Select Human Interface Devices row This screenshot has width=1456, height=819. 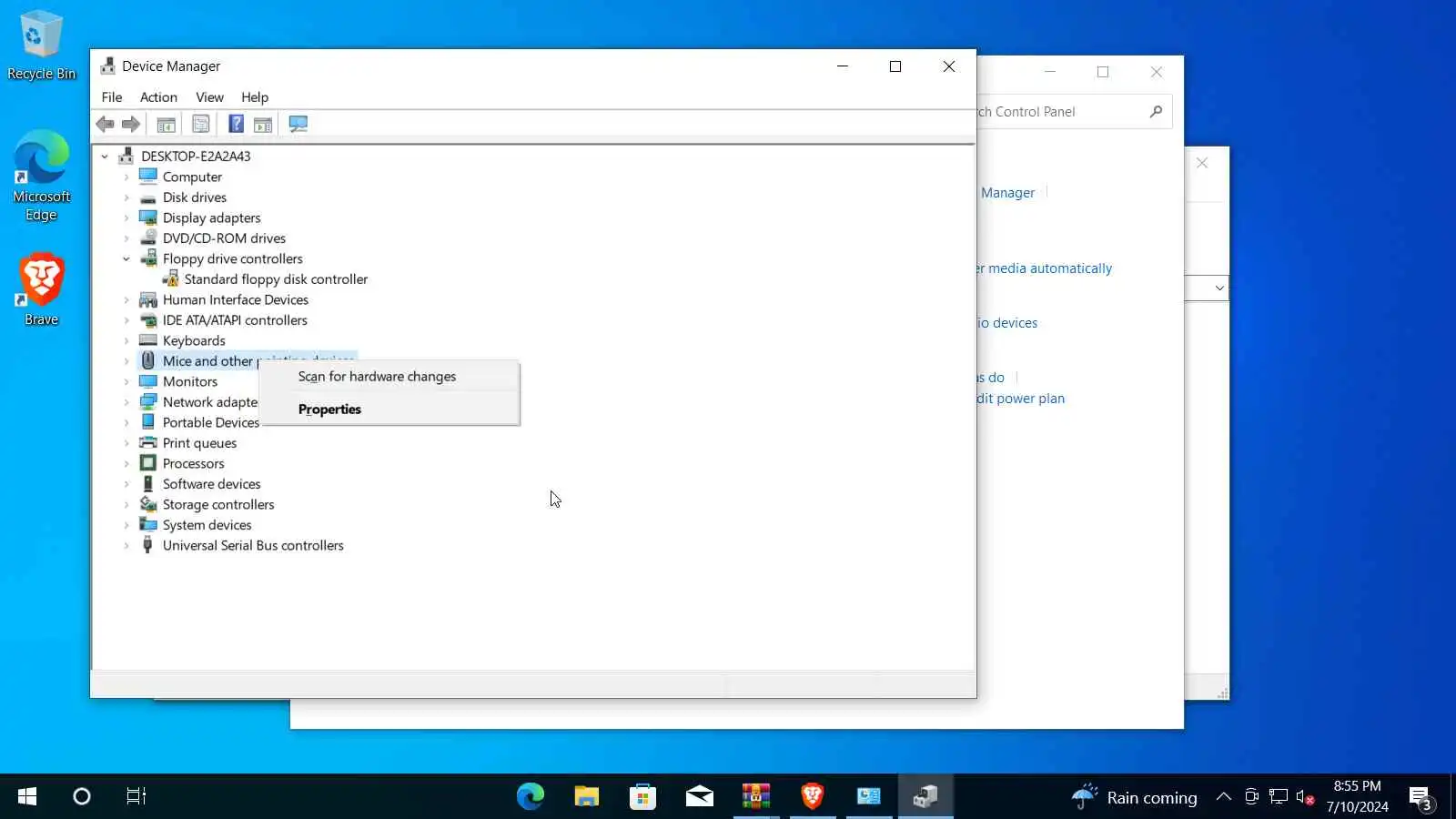click(x=236, y=300)
